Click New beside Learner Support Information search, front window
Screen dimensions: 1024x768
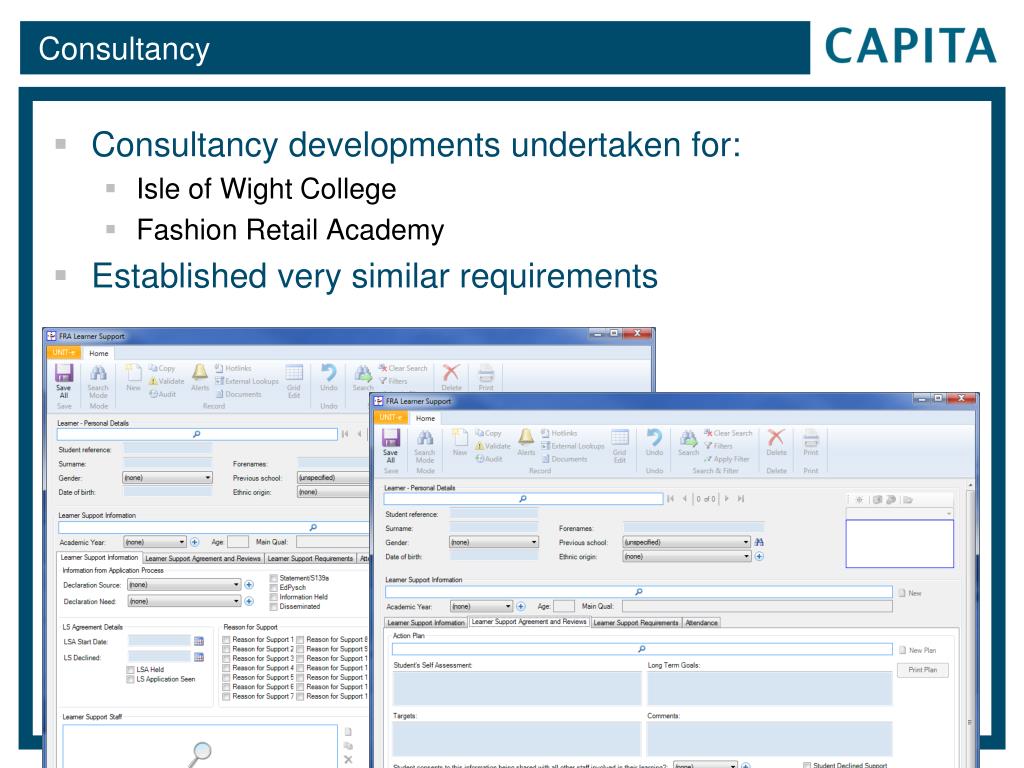(x=910, y=593)
